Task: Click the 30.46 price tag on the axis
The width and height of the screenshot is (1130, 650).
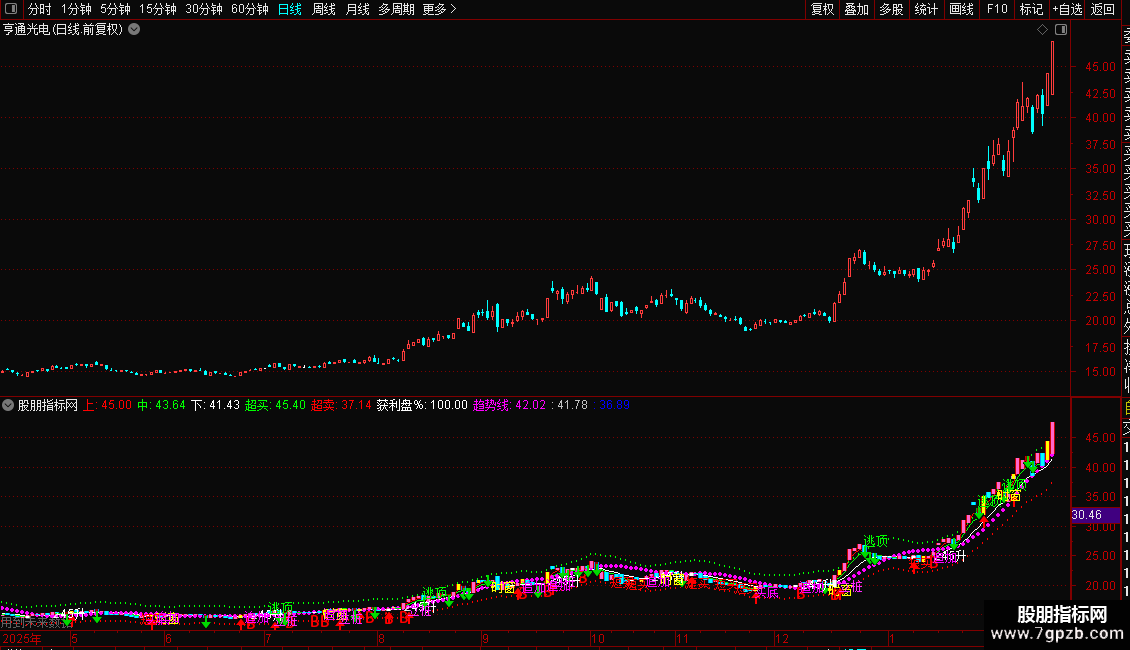Action: [1095, 515]
